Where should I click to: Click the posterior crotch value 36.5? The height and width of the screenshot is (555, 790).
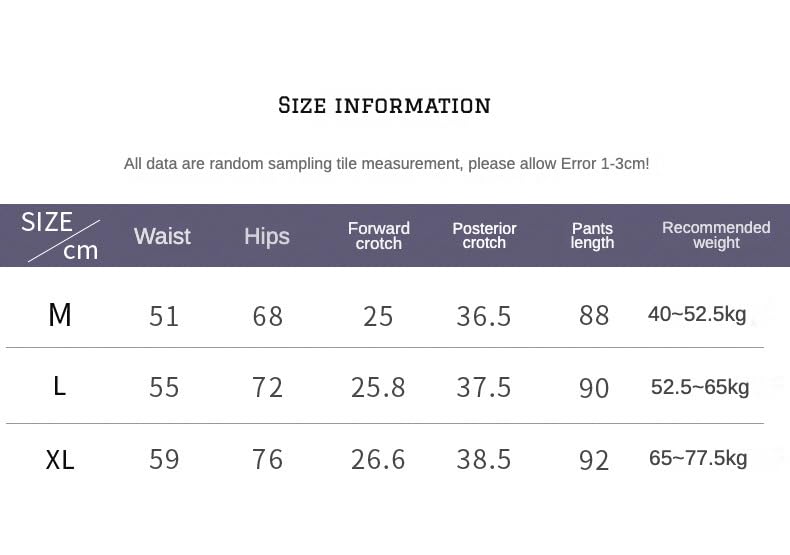484,316
